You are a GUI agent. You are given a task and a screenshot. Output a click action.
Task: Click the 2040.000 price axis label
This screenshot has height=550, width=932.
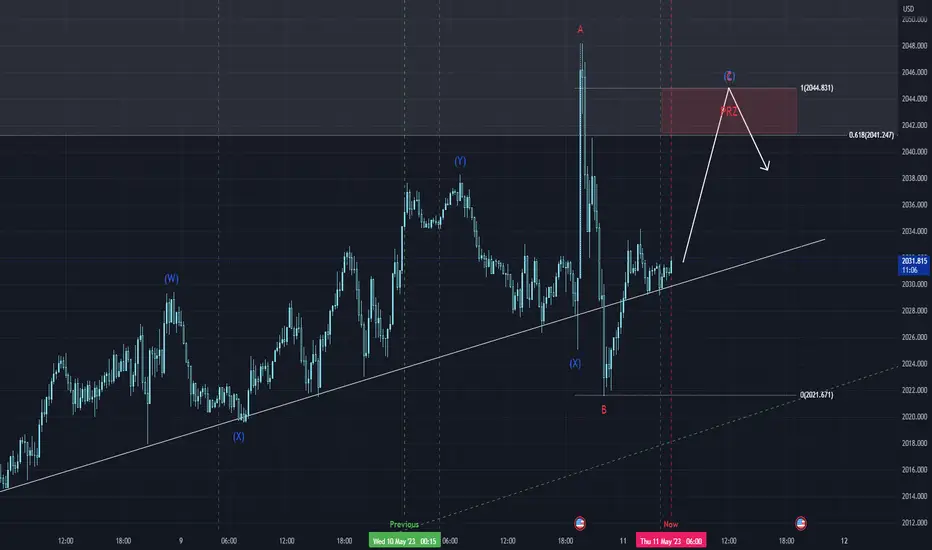coord(914,152)
